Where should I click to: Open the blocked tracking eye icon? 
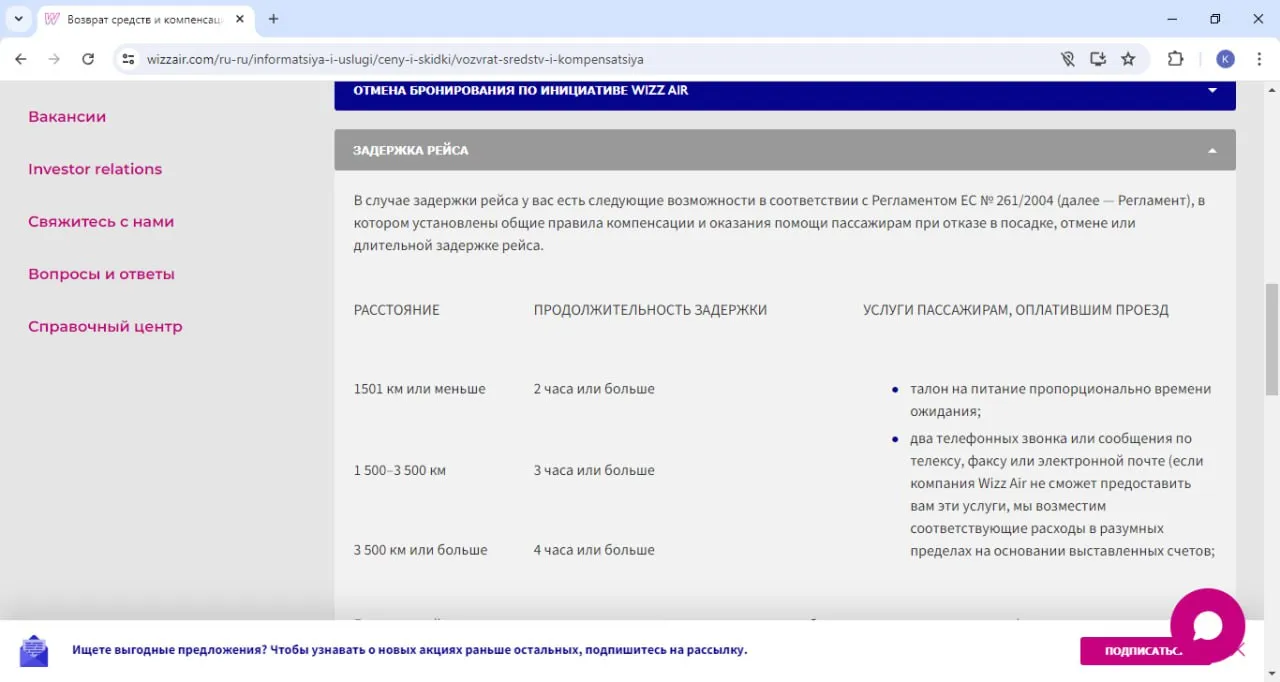coord(1067,59)
